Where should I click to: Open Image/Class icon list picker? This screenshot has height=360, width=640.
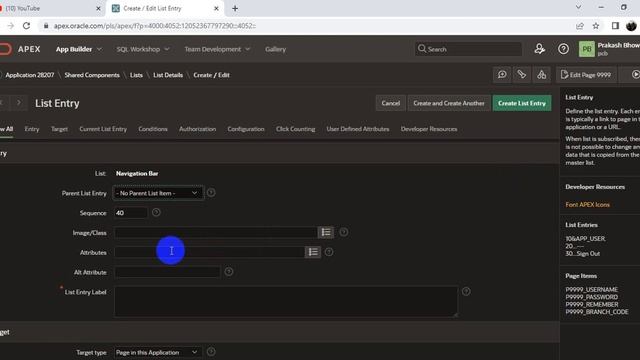326,232
